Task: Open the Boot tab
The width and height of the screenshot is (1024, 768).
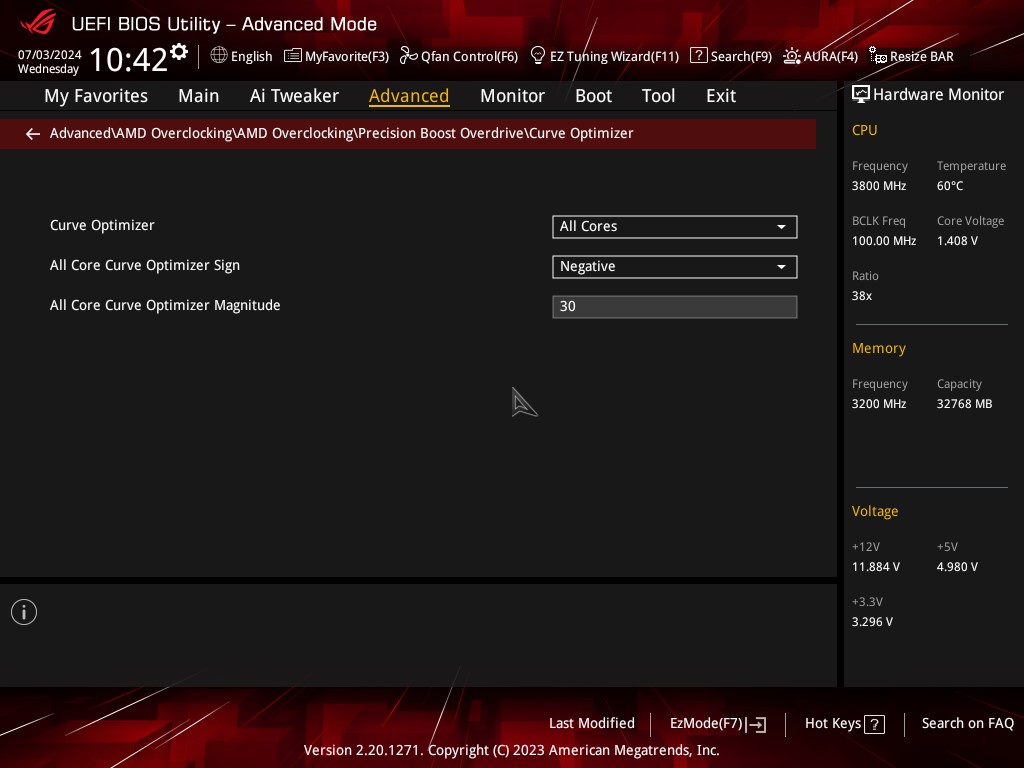Action: pyautogui.click(x=593, y=96)
